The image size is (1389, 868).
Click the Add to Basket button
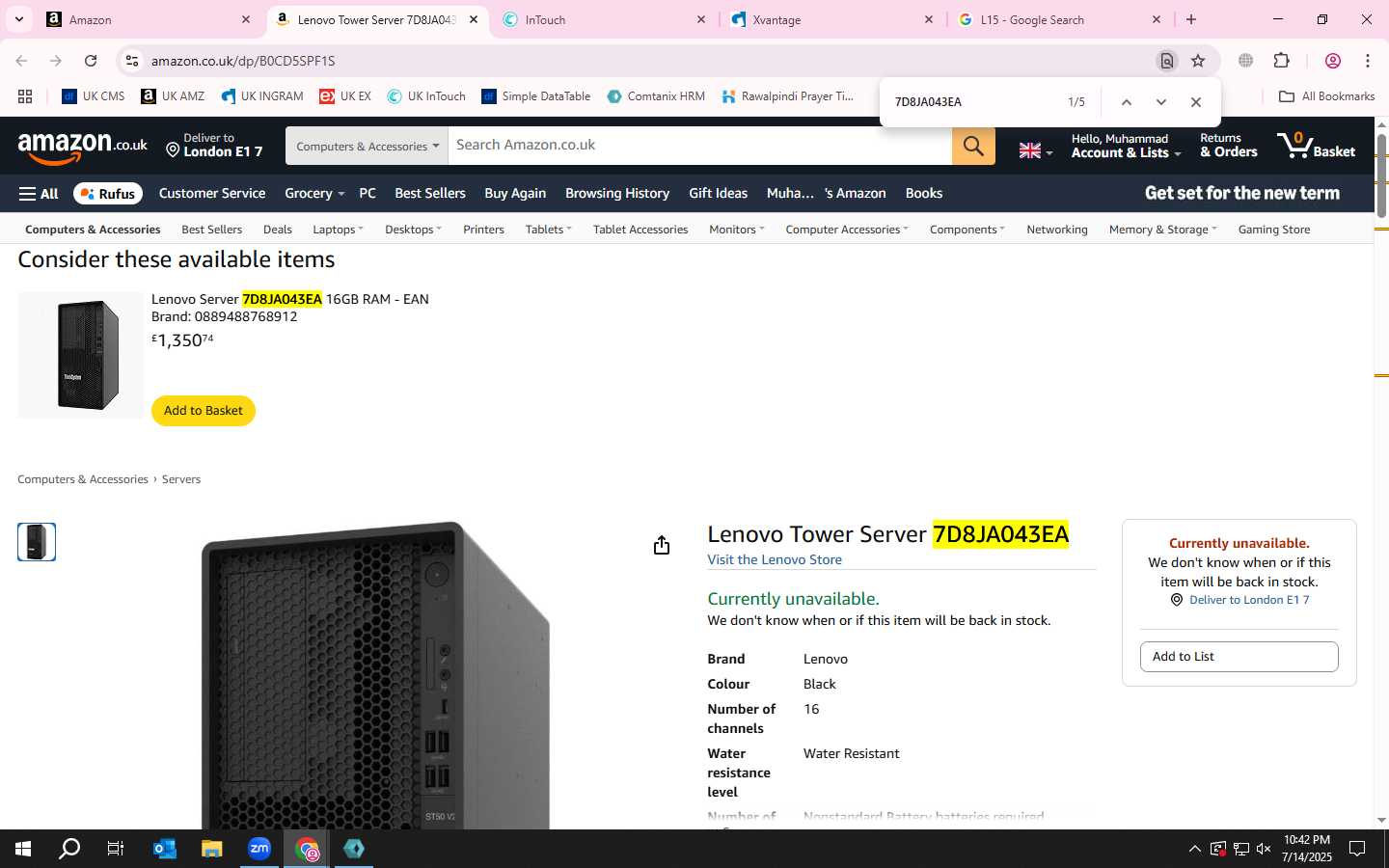pyautogui.click(x=204, y=411)
